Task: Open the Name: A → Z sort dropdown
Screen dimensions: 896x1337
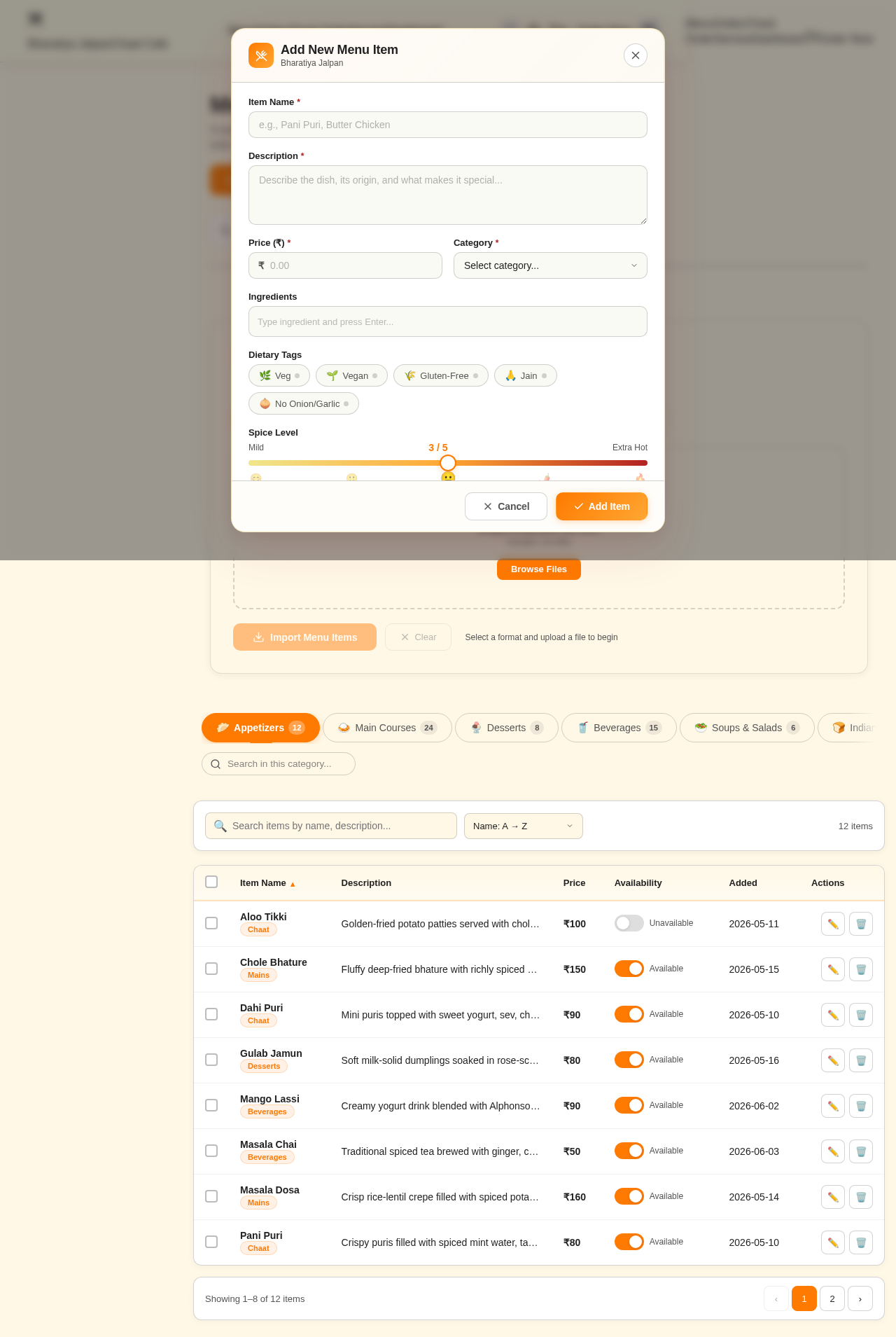Action: (x=524, y=826)
